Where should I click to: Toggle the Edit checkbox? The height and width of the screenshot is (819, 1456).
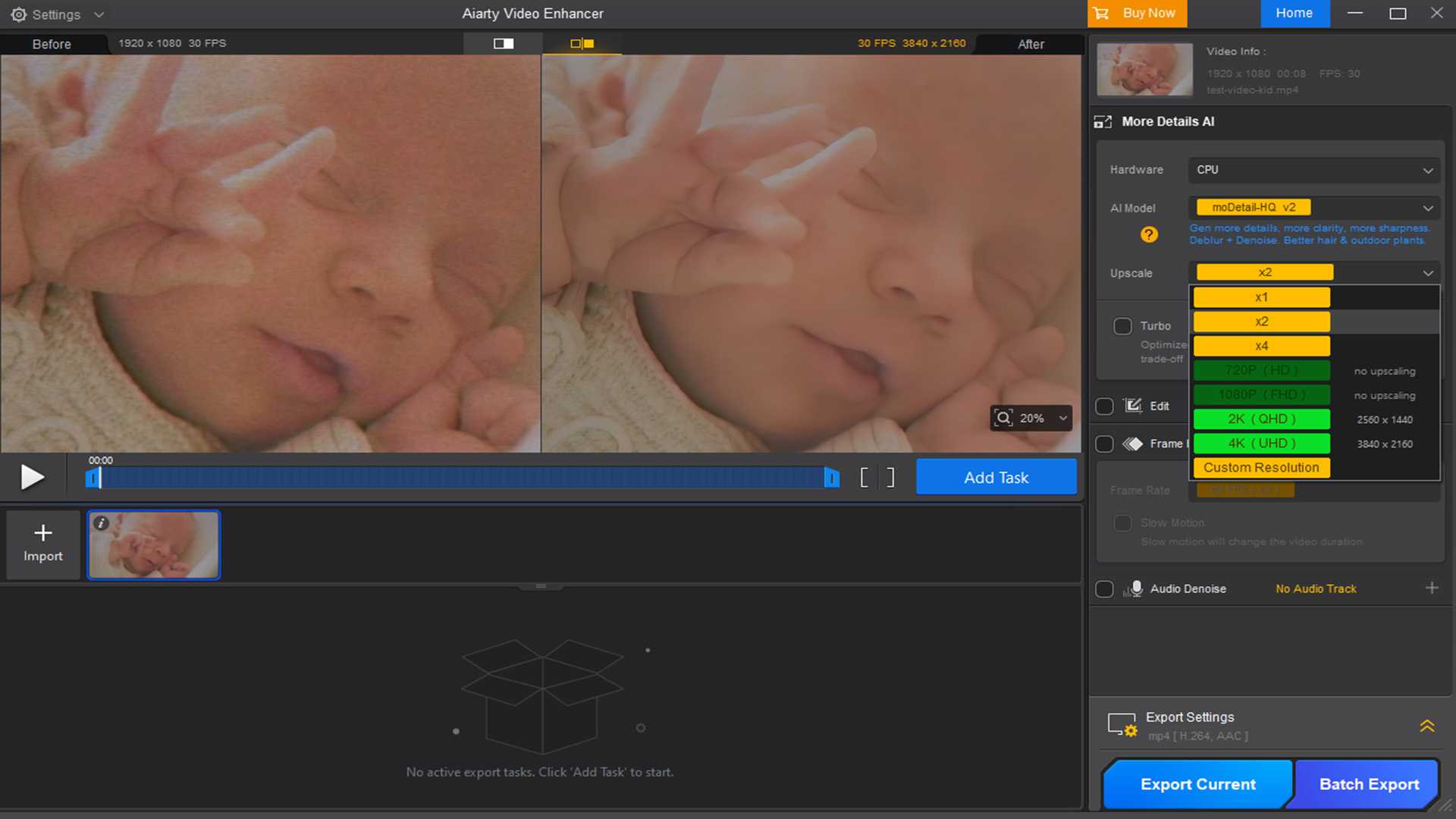[x=1104, y=406]
